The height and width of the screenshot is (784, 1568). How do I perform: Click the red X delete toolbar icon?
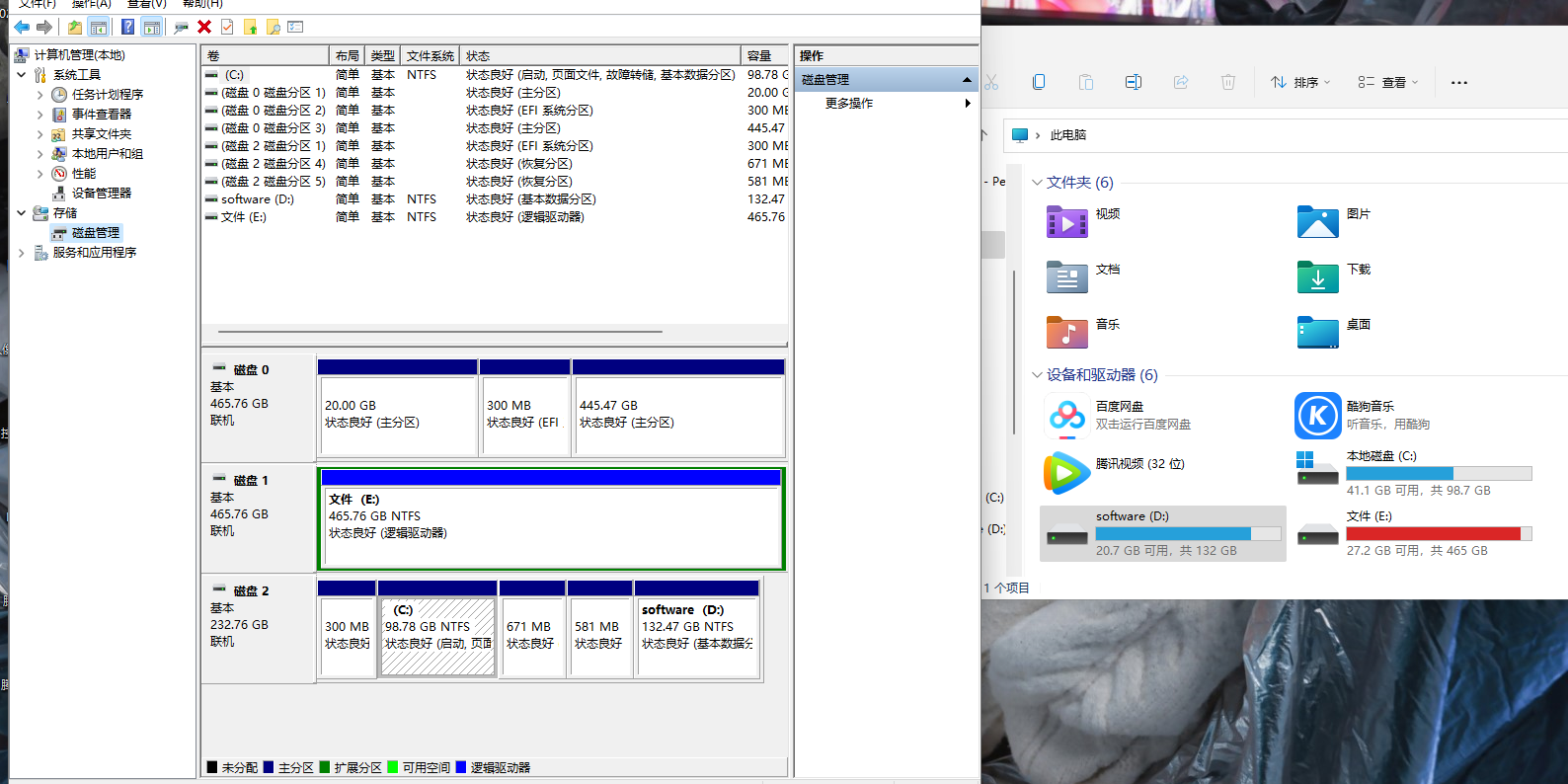(204, 27)
